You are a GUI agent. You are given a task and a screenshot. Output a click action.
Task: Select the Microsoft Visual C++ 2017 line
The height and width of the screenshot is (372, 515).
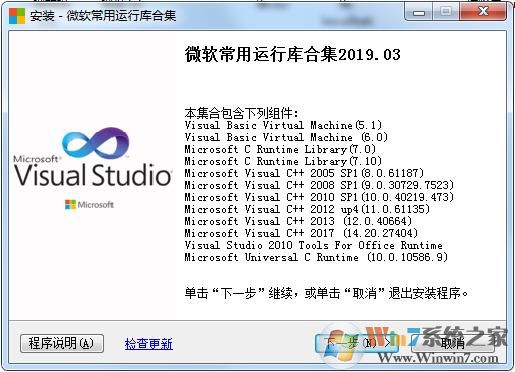(301, 233)
